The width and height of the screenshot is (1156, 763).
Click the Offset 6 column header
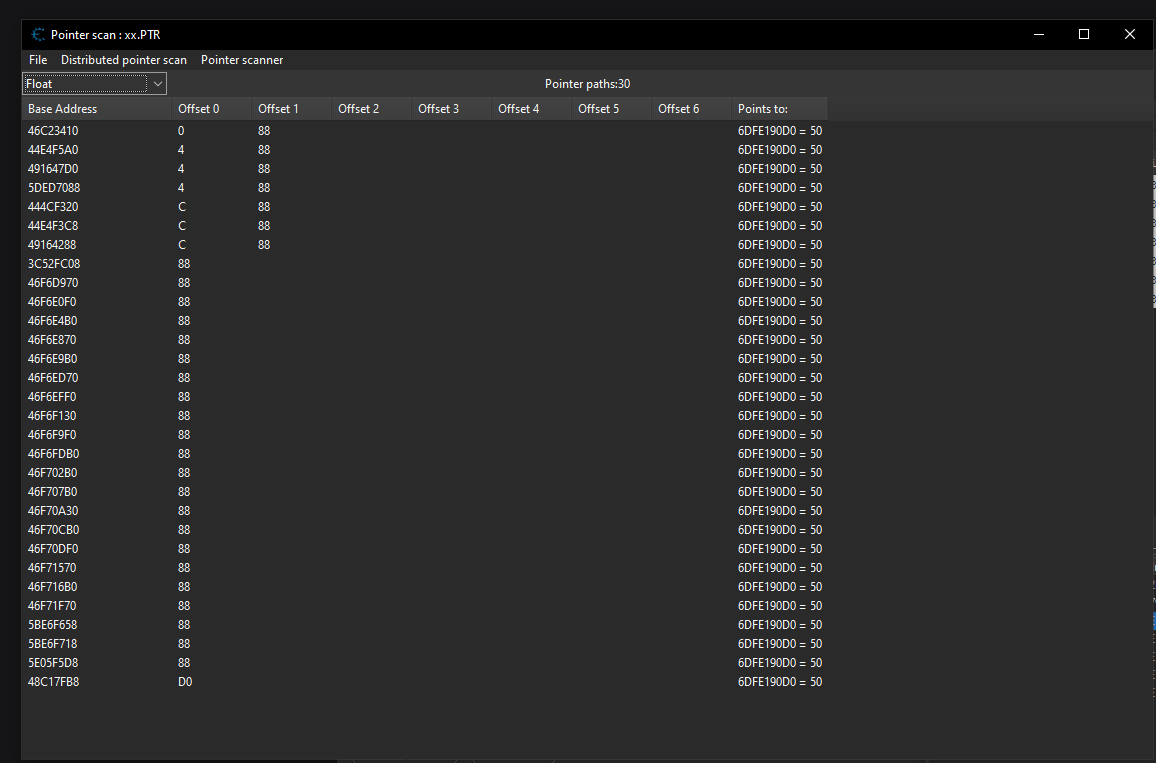pyautogui.click(x=692, y=108)
